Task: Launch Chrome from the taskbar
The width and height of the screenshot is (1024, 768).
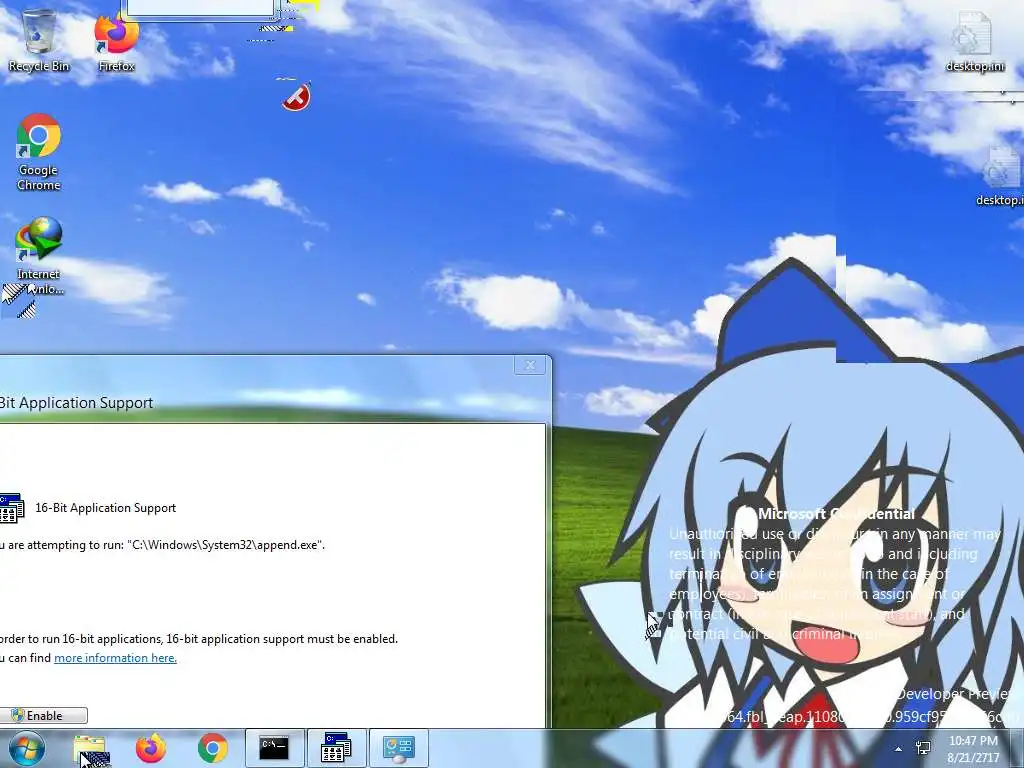Action: pyautogui.click(x=212, y=748)
